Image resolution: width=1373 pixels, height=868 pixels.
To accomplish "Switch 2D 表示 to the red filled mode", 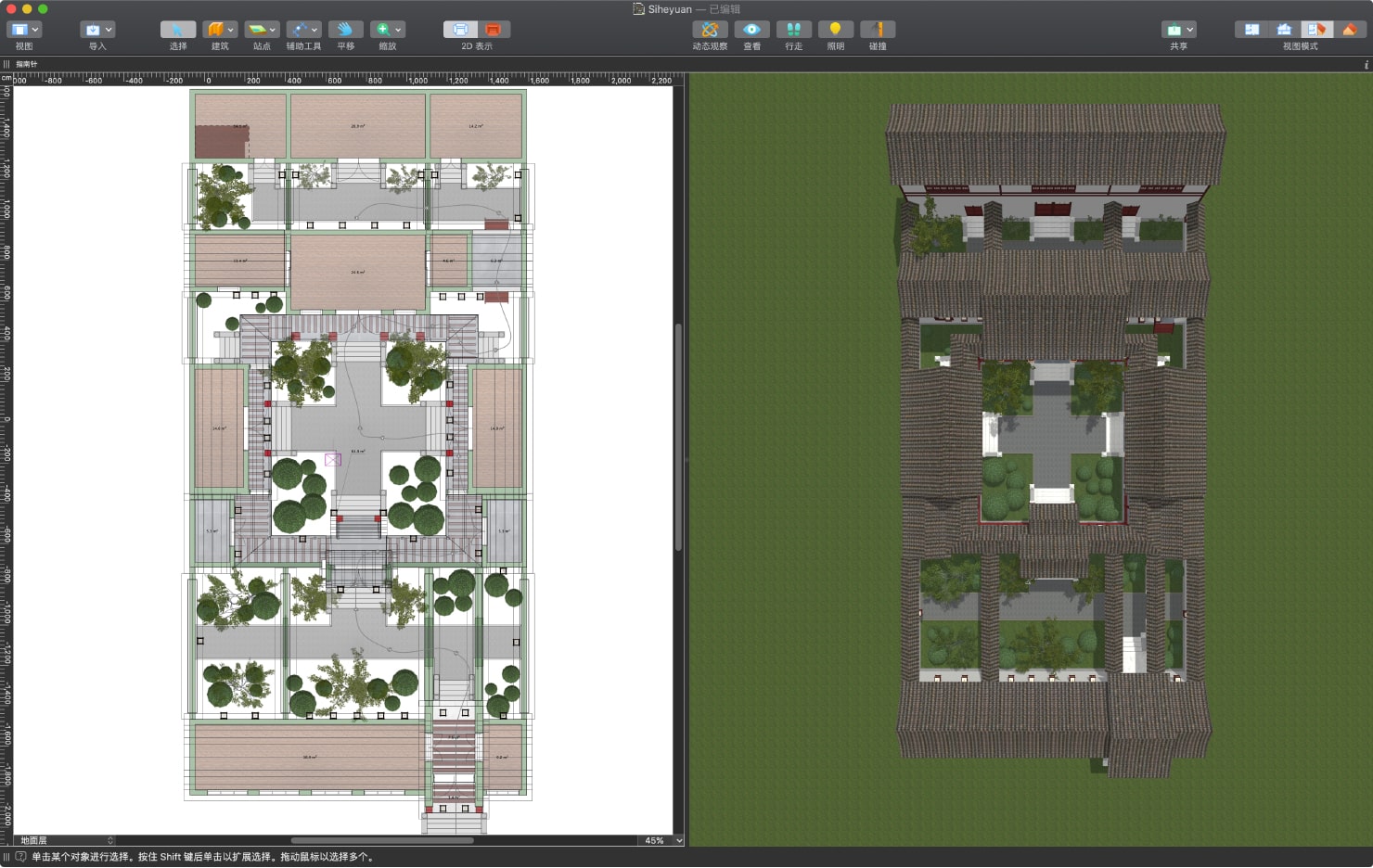I will [494, 30].
